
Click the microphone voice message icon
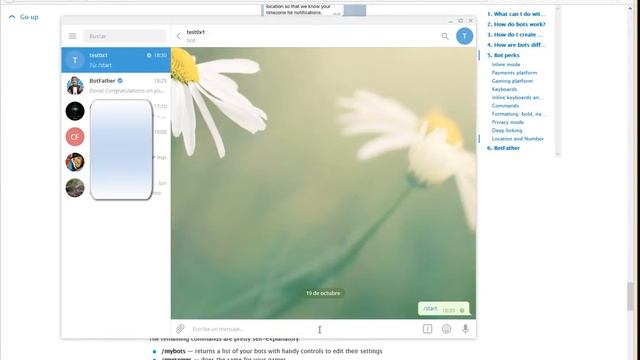pos(465,329)
